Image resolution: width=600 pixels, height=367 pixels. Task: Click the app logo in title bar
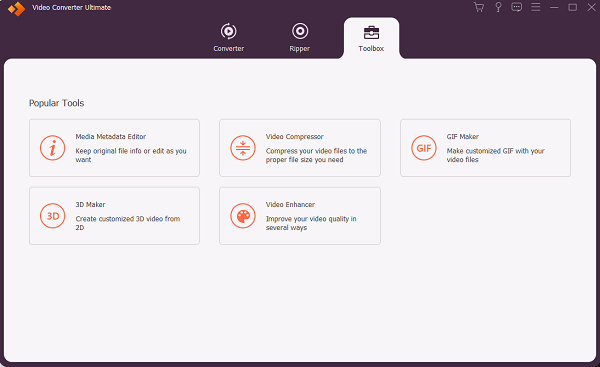(16, 8)
